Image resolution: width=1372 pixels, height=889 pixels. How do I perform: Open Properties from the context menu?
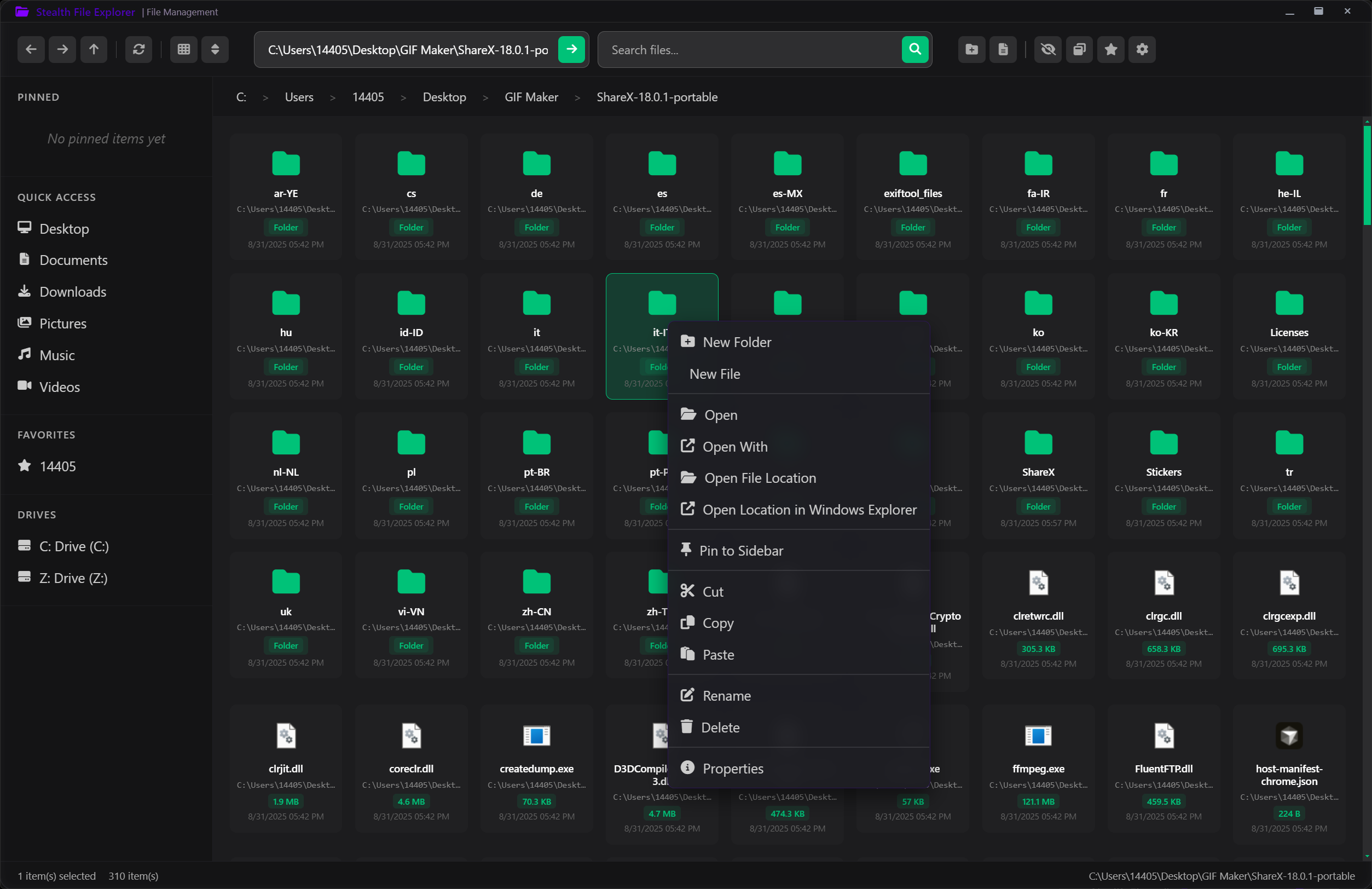pos(733,769)
